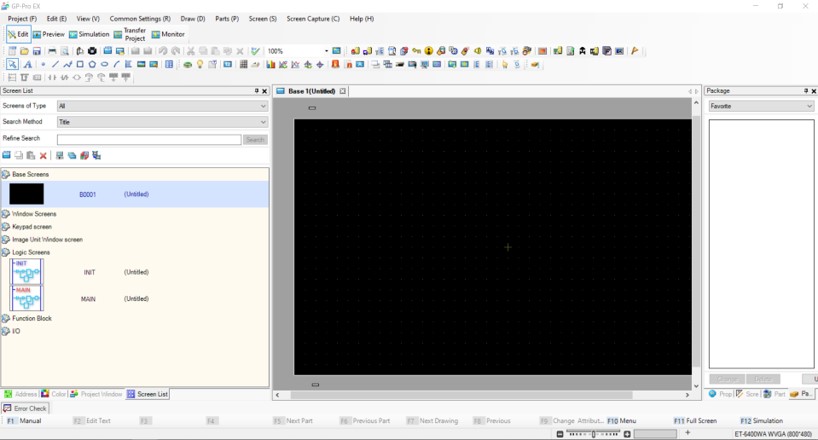Run error check with the green checkmark icon
818x440 pixels.
pos(255,51)
